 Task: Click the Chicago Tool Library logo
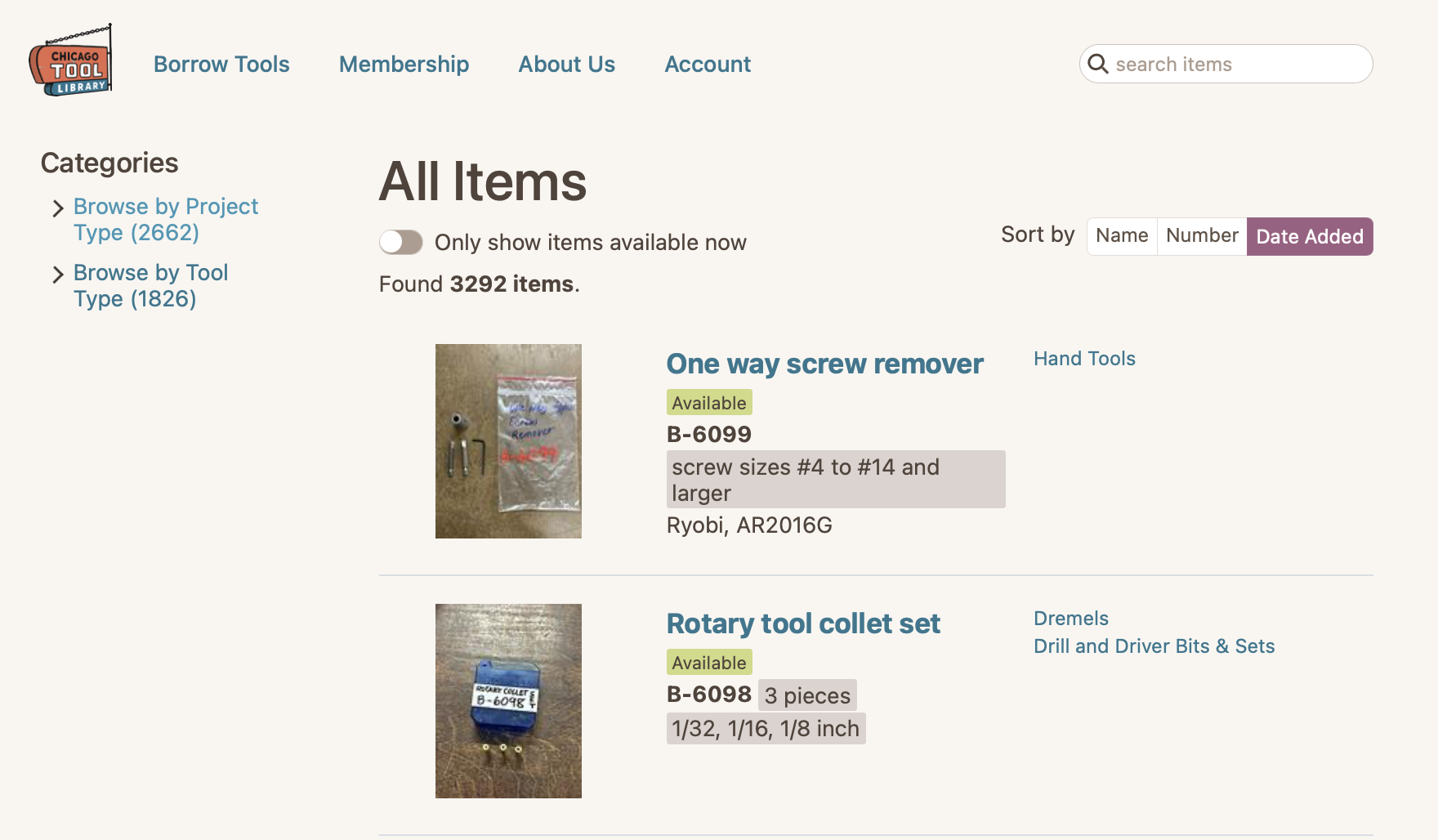click(x=71, y=61)
